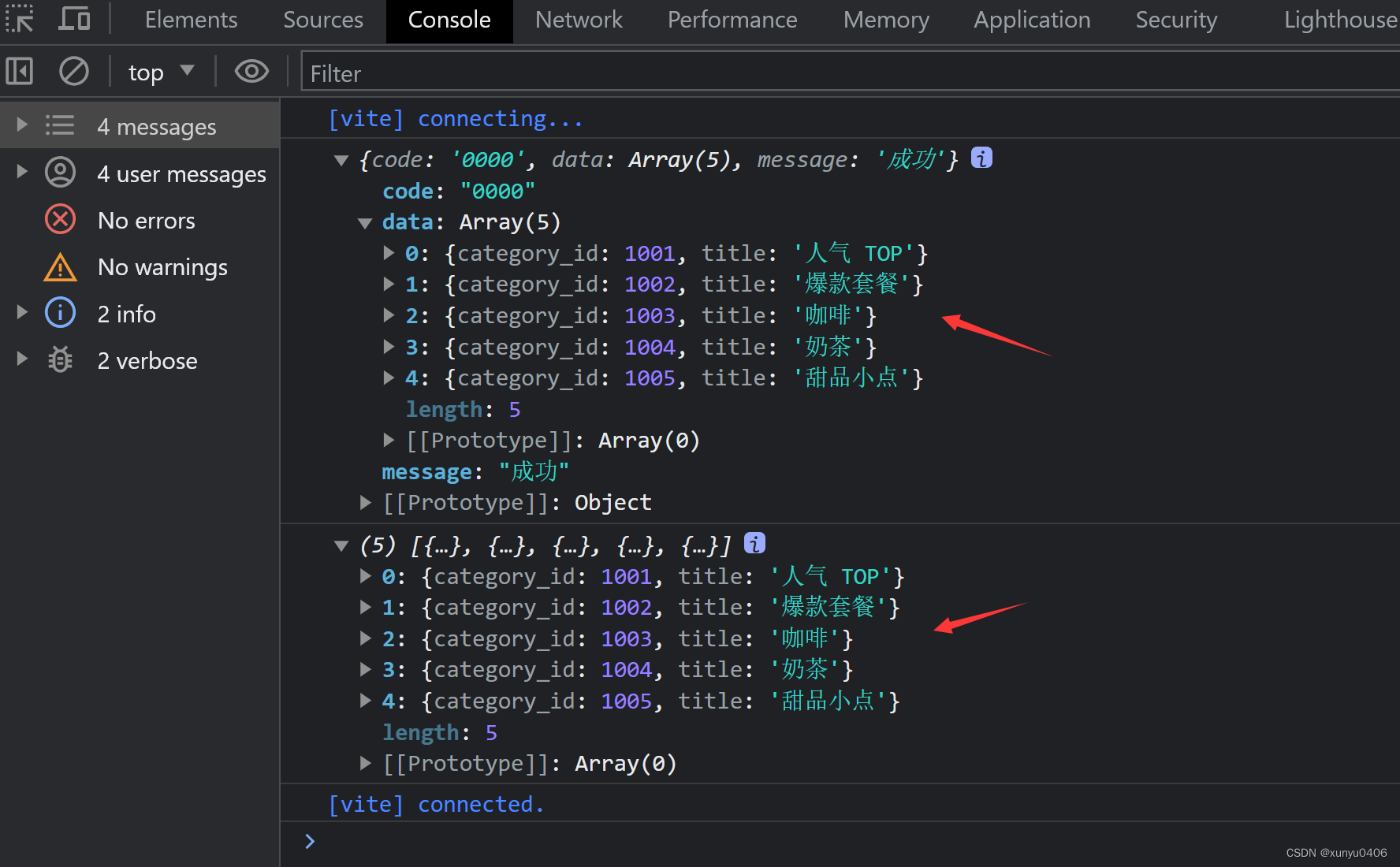This screenshot has width=1400, height=867.
Task: Open the Lighthouse tab
Action: tap(1339, 20)
